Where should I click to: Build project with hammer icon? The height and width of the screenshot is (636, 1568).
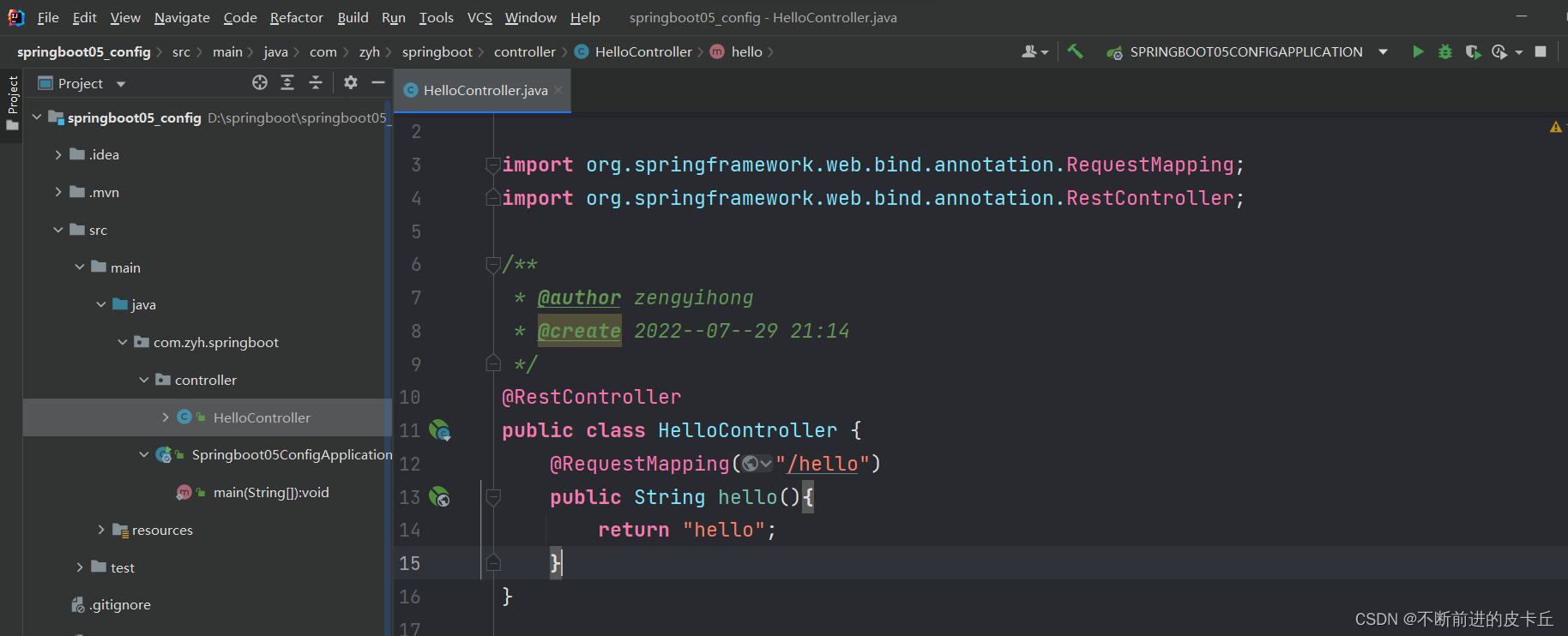[x=1075, y=52]
